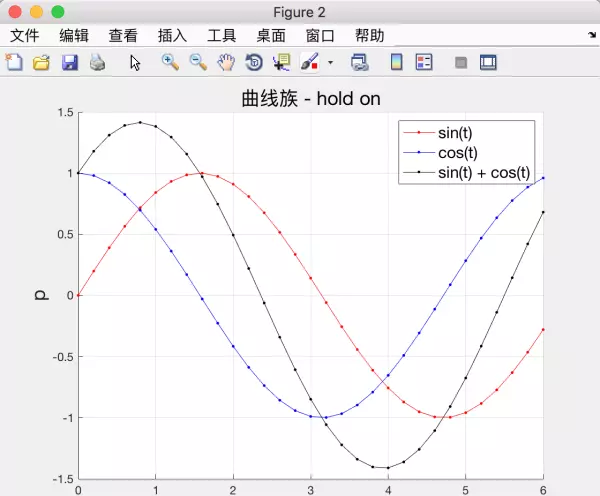Open the 插入 menu
The width and height of the screenshot is (600, 496).
[173, 36]
